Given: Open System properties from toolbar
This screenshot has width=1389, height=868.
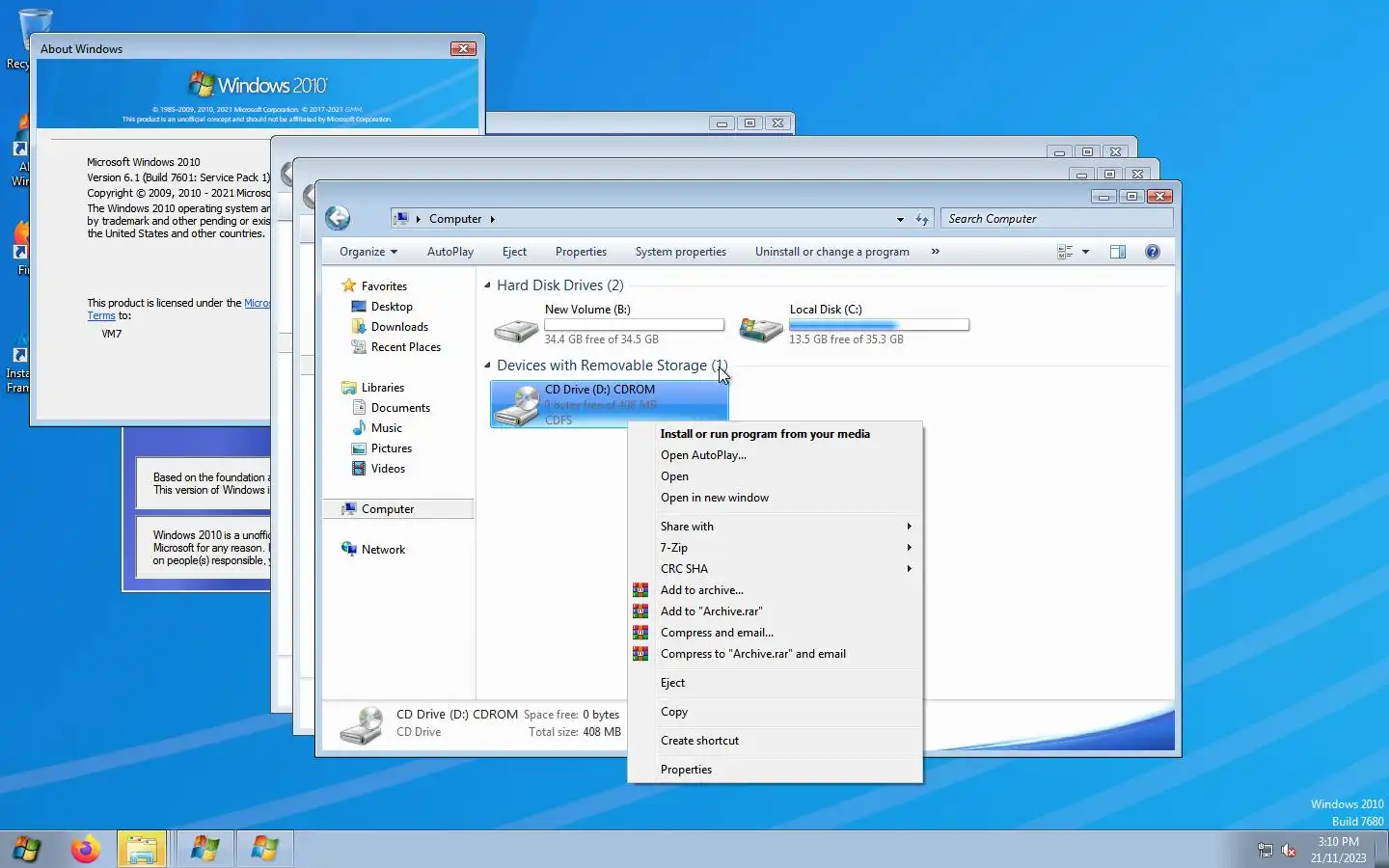Looking at the screenshot, I should point(681,252).
